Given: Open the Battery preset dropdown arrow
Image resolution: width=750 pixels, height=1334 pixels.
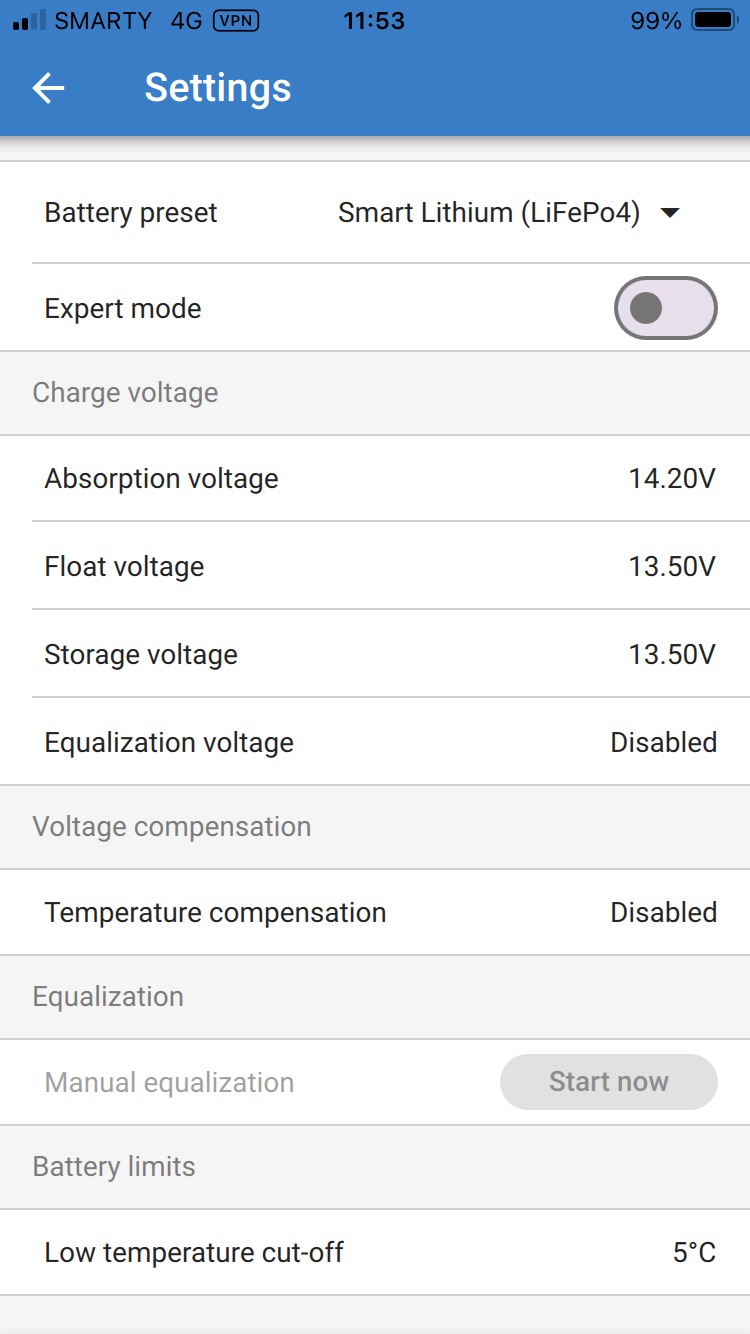Looking at the screenshot, I should click(x=671, y=213).
